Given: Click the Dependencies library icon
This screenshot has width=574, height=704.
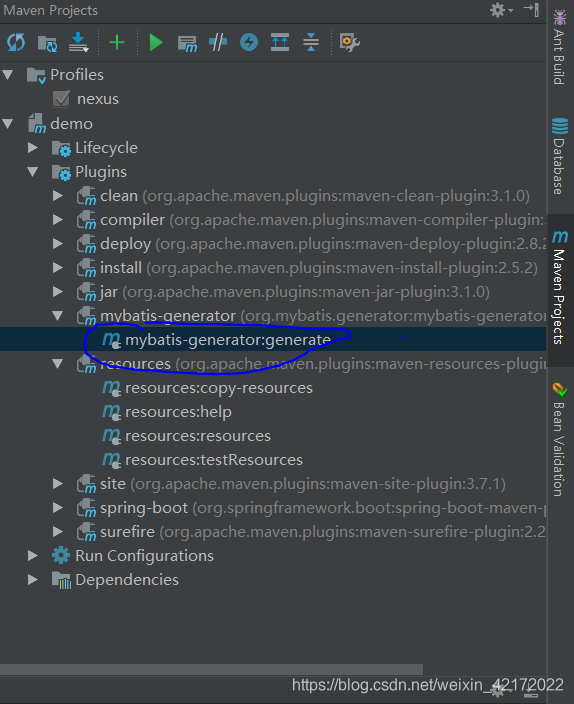Looking at the screenshot, I should coord(61,580).
